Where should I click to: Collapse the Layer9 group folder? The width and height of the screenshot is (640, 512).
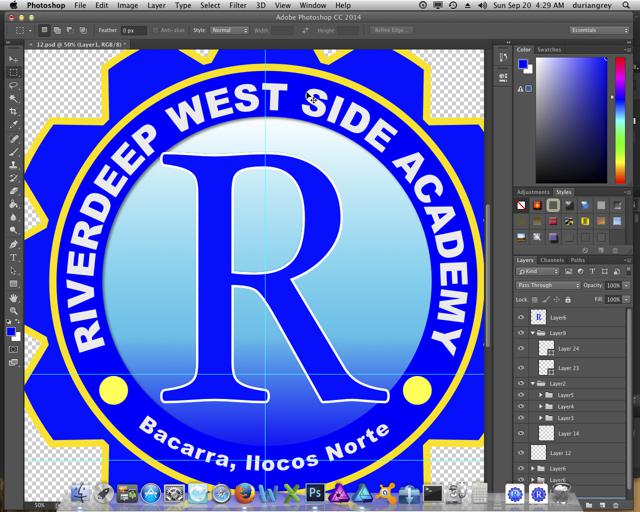(532, 333)
